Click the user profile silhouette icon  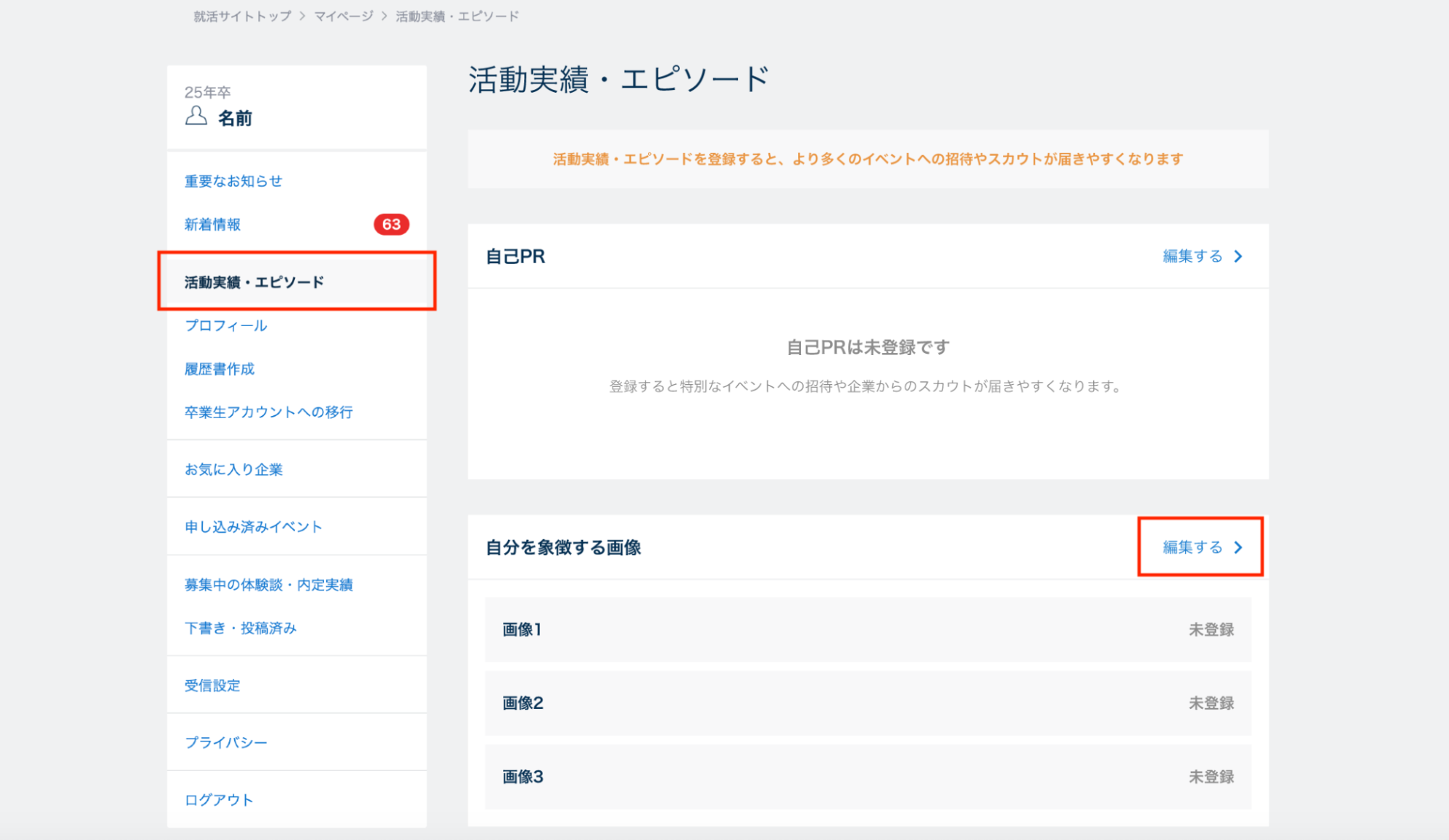tap(196, 116)
